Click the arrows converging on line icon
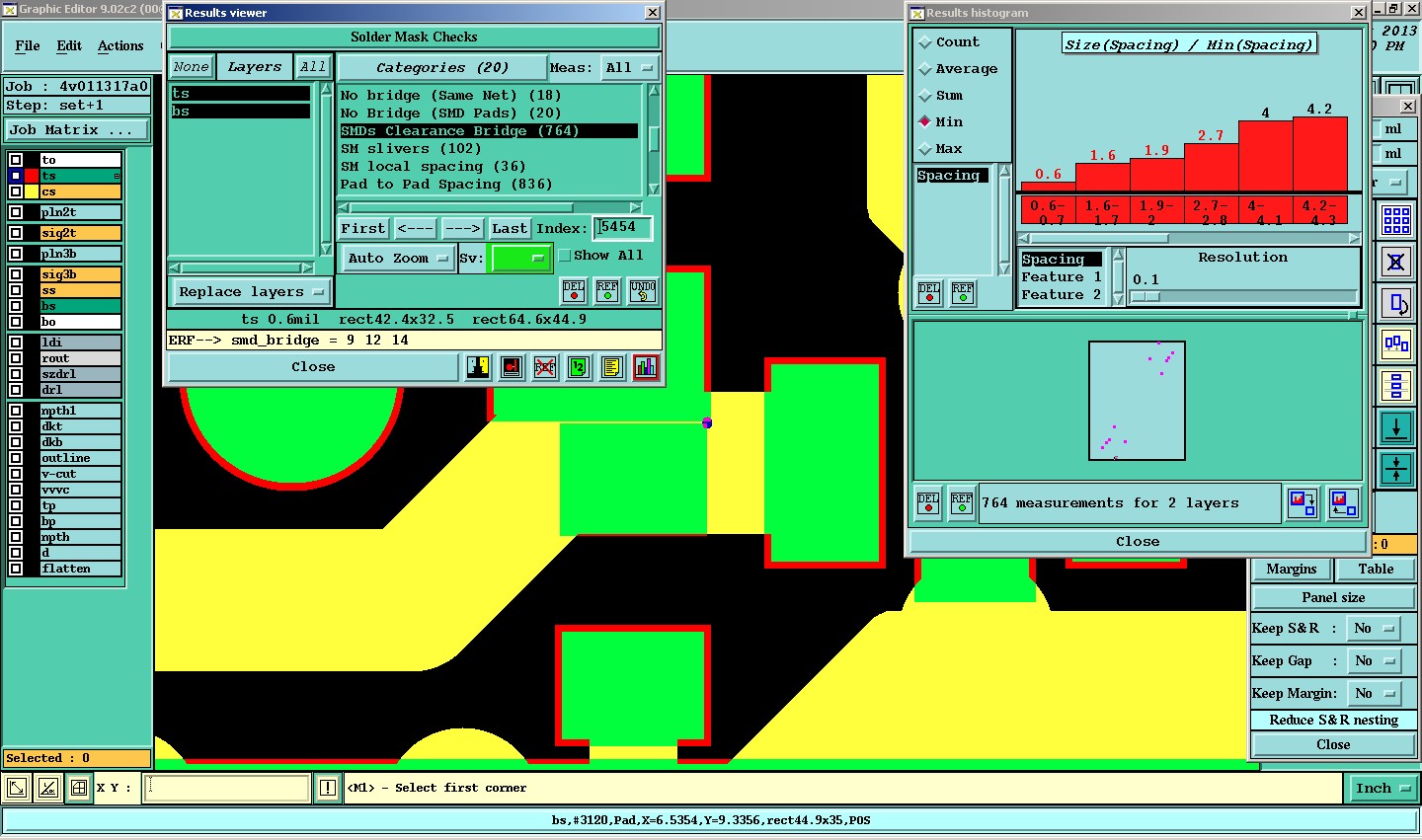1422x840 pixels. 1396,469
